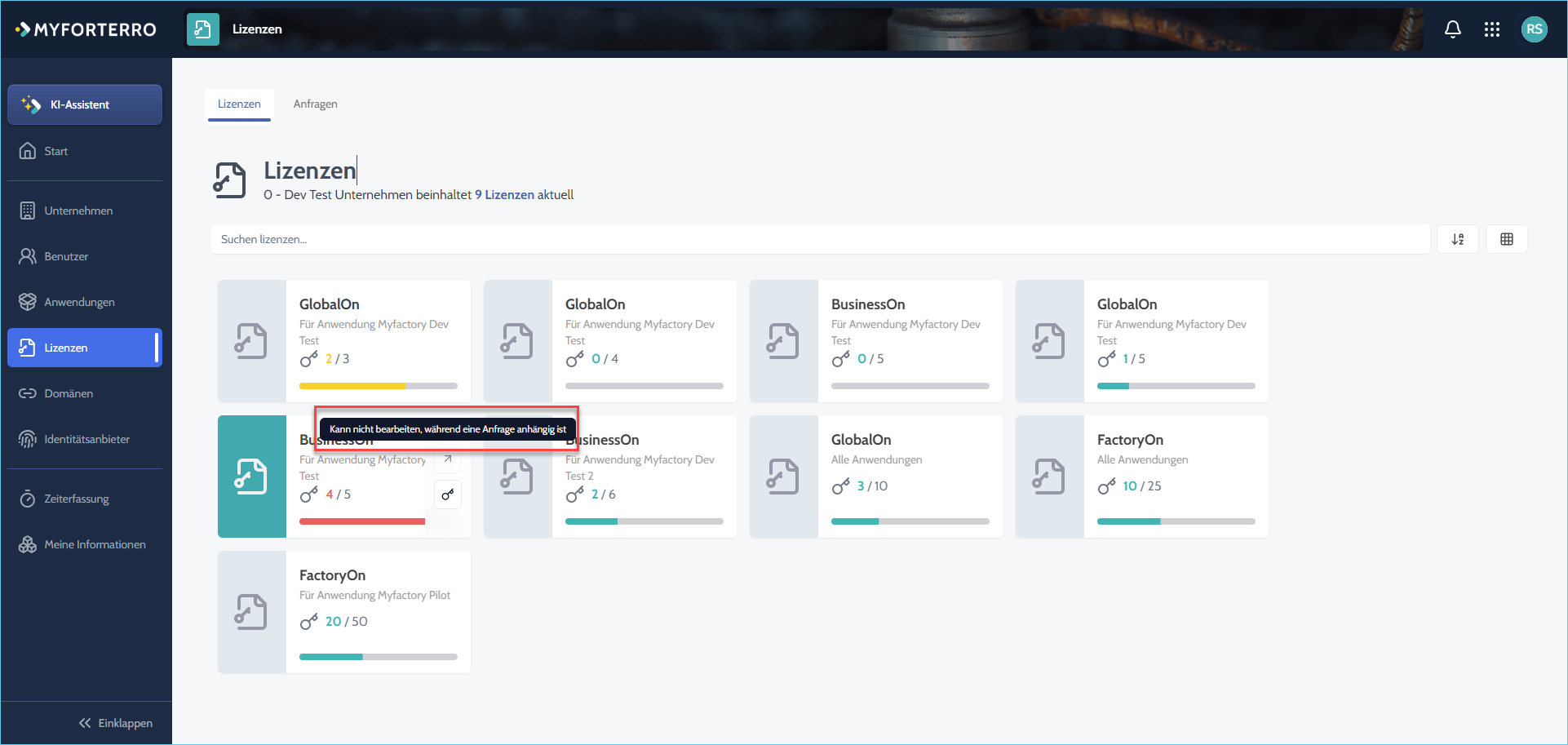This screenshot has height=745, width=1568.
Task: Click the Lizenzen page icon in the header
Action: [203, 29]
